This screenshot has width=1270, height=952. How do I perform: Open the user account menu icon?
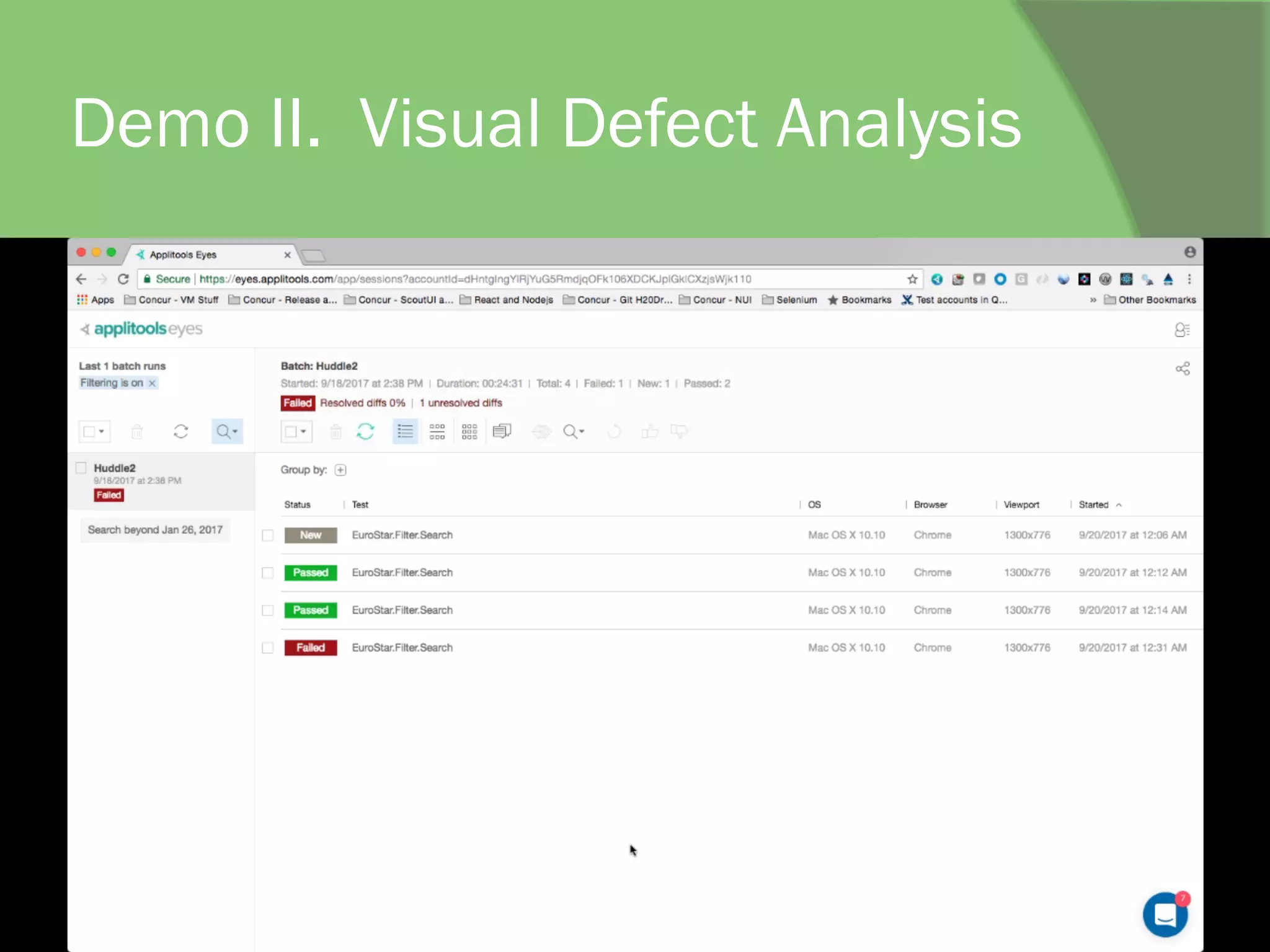point(1182,330)
